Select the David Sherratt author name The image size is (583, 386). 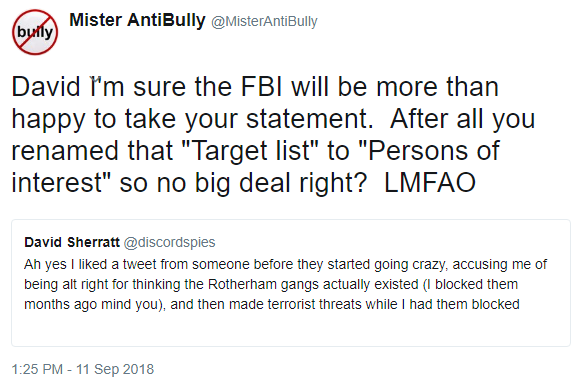click(x=72, y=242)
